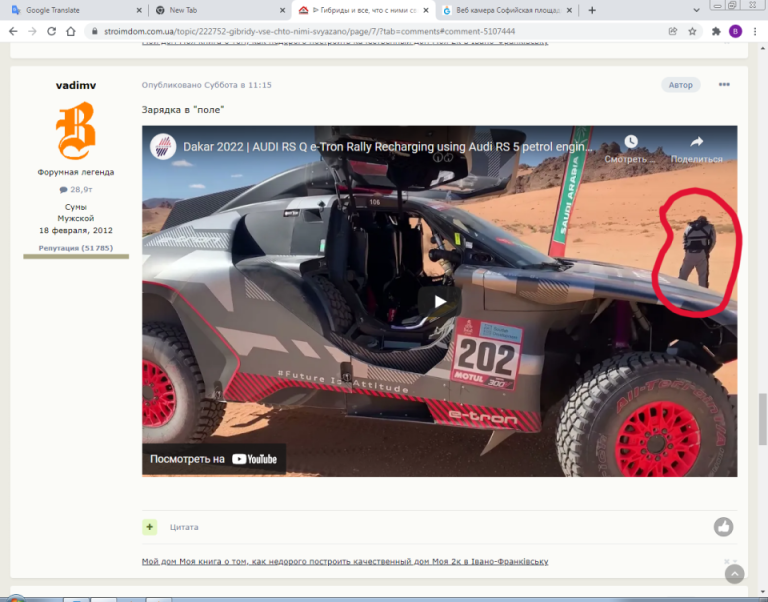Reload the page
The image size is (768, 602).
click(x=51, y=31)
